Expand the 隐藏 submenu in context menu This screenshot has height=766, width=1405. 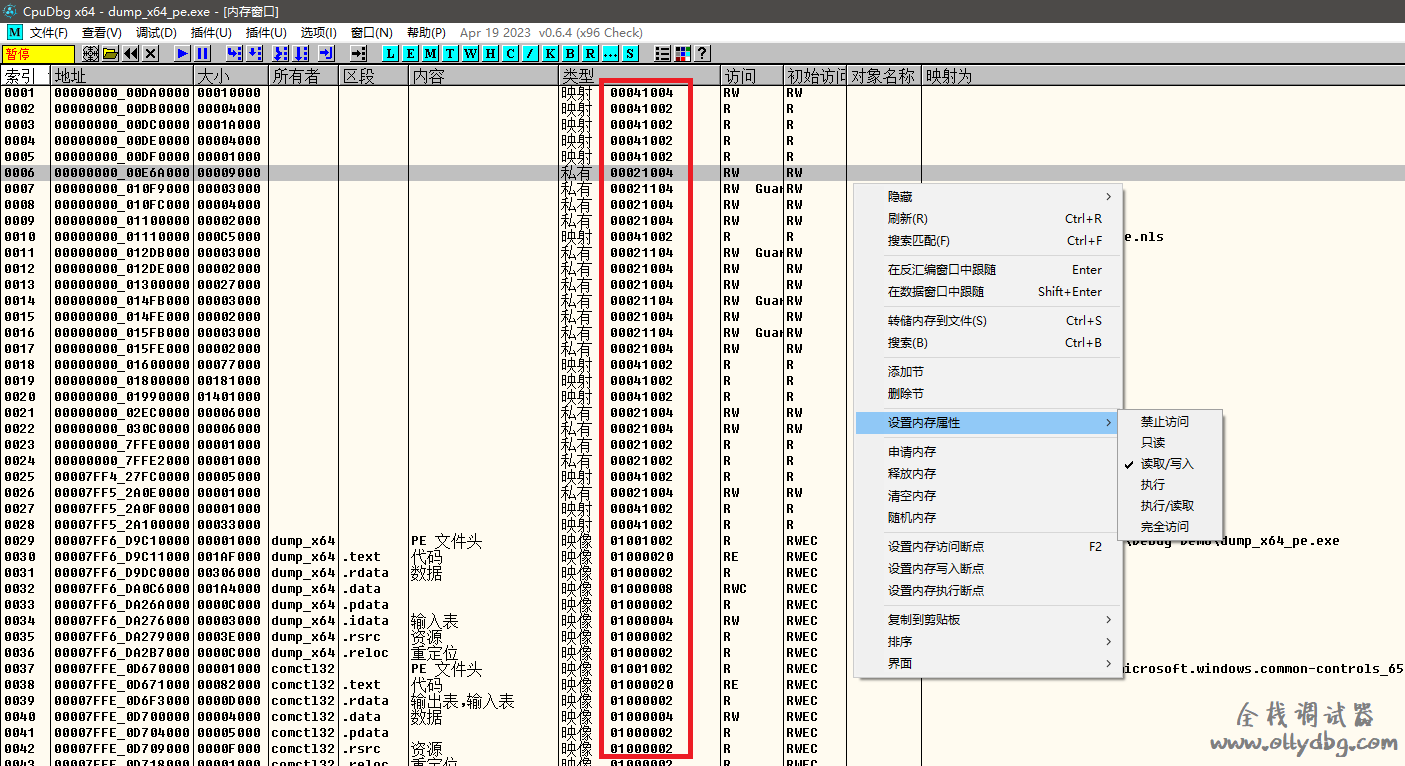tap(988, 197)
